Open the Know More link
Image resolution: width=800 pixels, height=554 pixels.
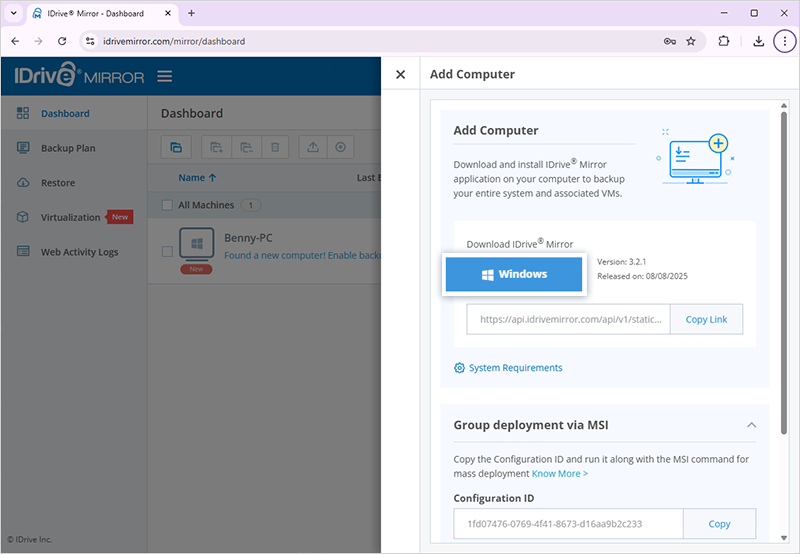[x=560, y=473]
